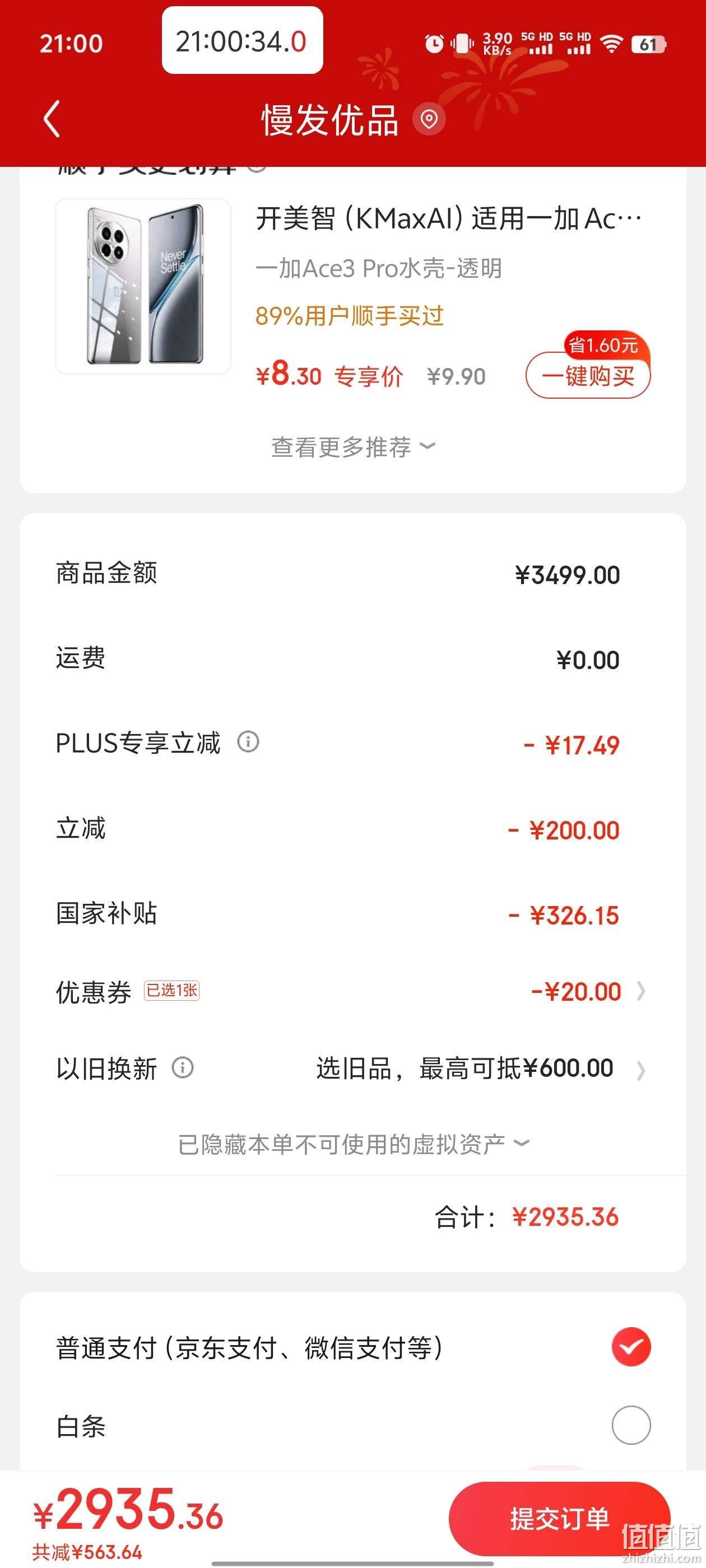The width and height of the screenshot is (706, 1568).
Task: Tap the back arrow in header
Action: click(52, 119)
